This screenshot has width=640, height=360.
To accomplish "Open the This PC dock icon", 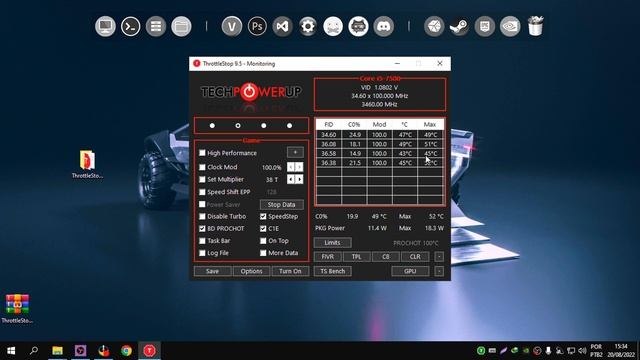I will coord(105,27).
